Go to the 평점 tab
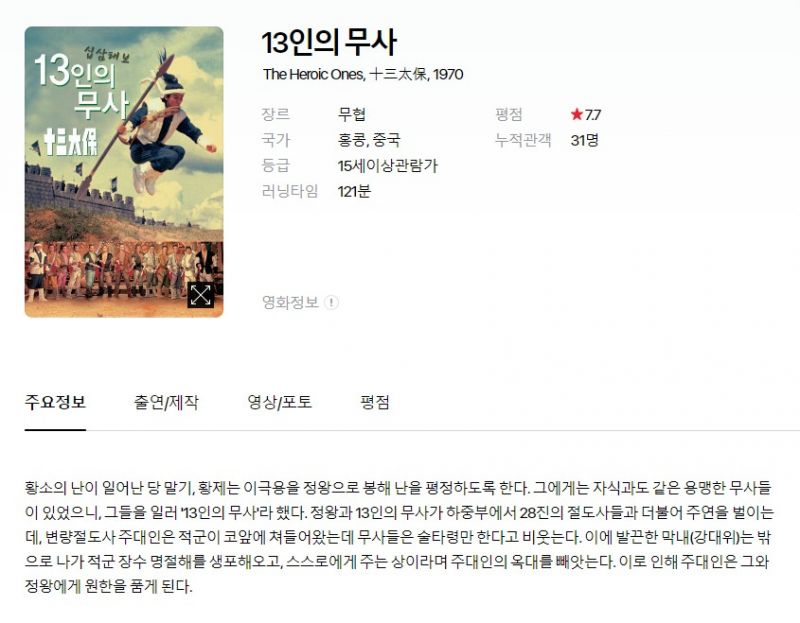The height and width of the screenshot is (623, 800). click(x=375, y=402)
